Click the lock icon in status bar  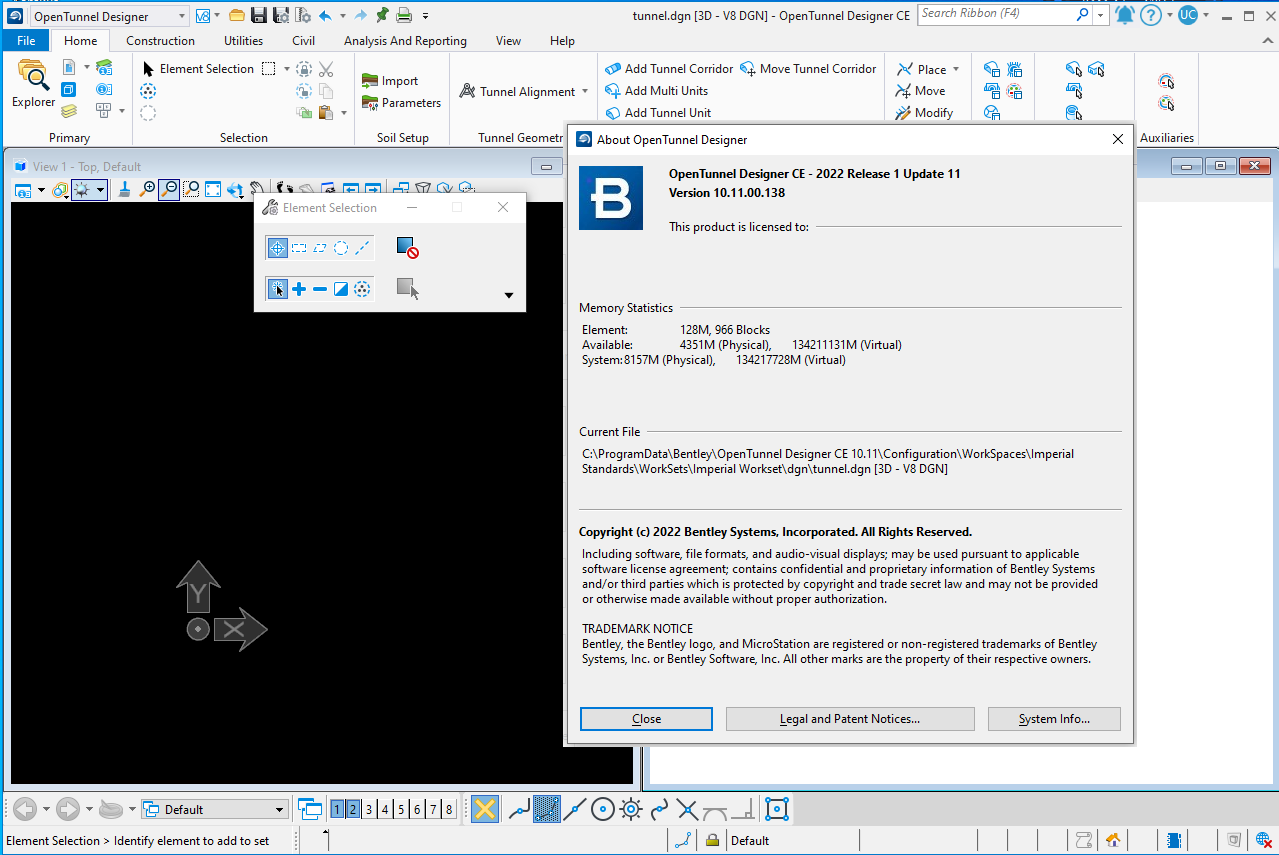tap(712, 840)
